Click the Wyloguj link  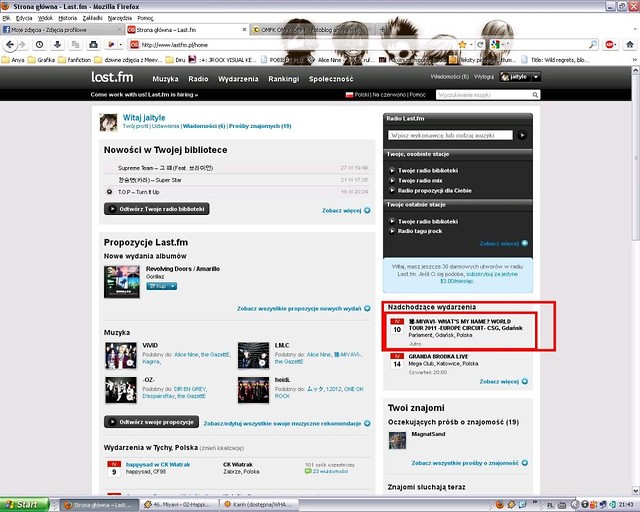484,77
